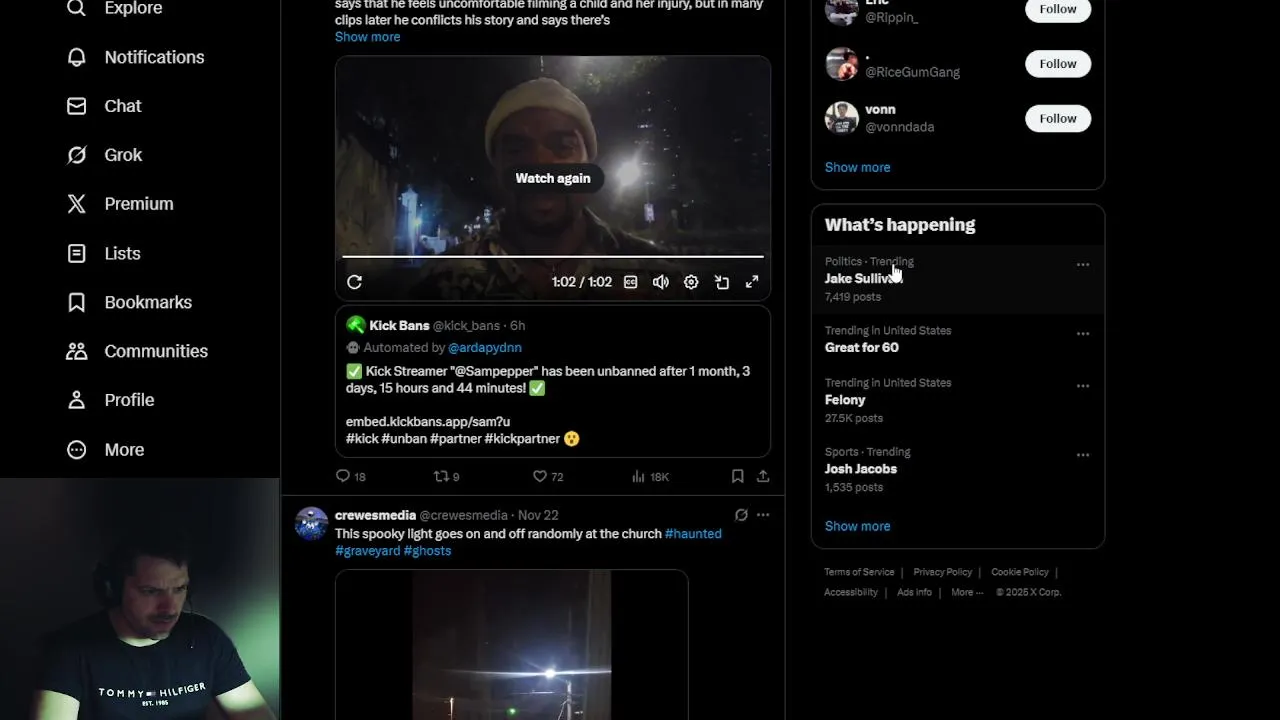
Task: Click Watch again on the video
Action: tap(553, 178)
